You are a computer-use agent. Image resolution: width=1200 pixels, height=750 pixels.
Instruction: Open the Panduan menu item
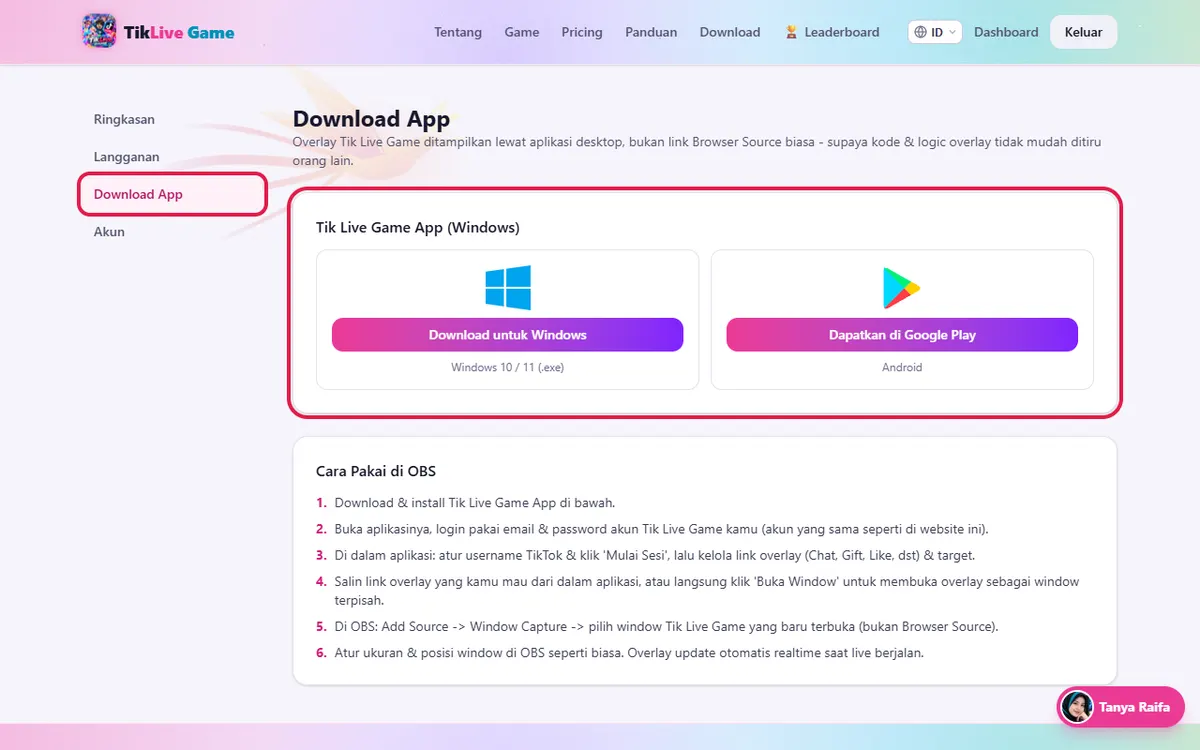(x=651, y=32)
